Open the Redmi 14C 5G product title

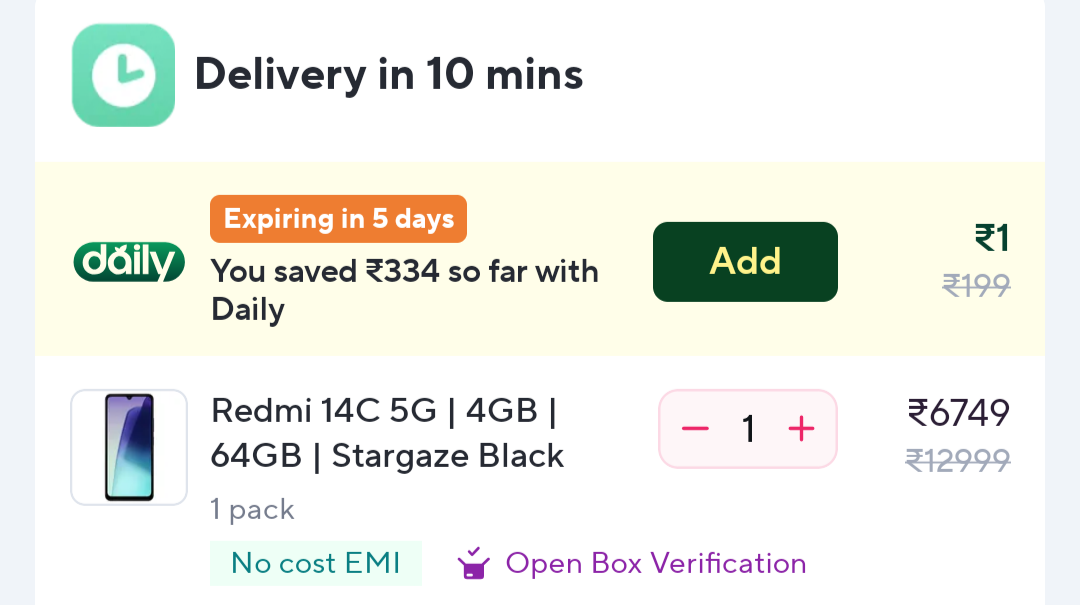(x=387, y=433)
